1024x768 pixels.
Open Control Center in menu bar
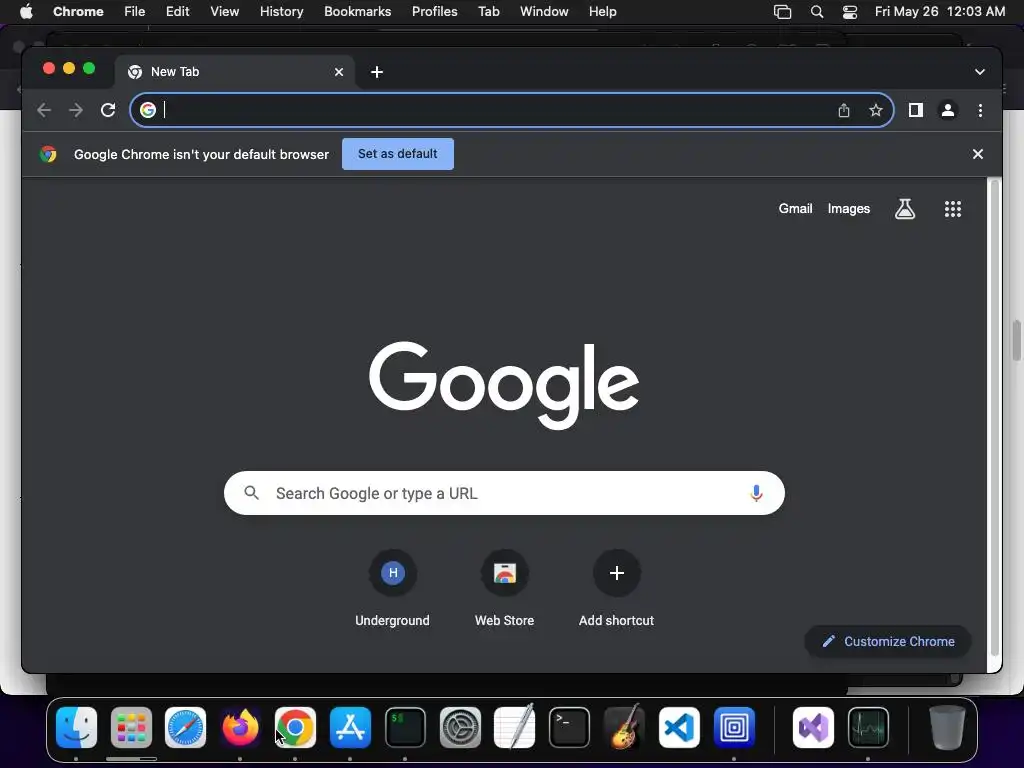[x=850, y=12]
